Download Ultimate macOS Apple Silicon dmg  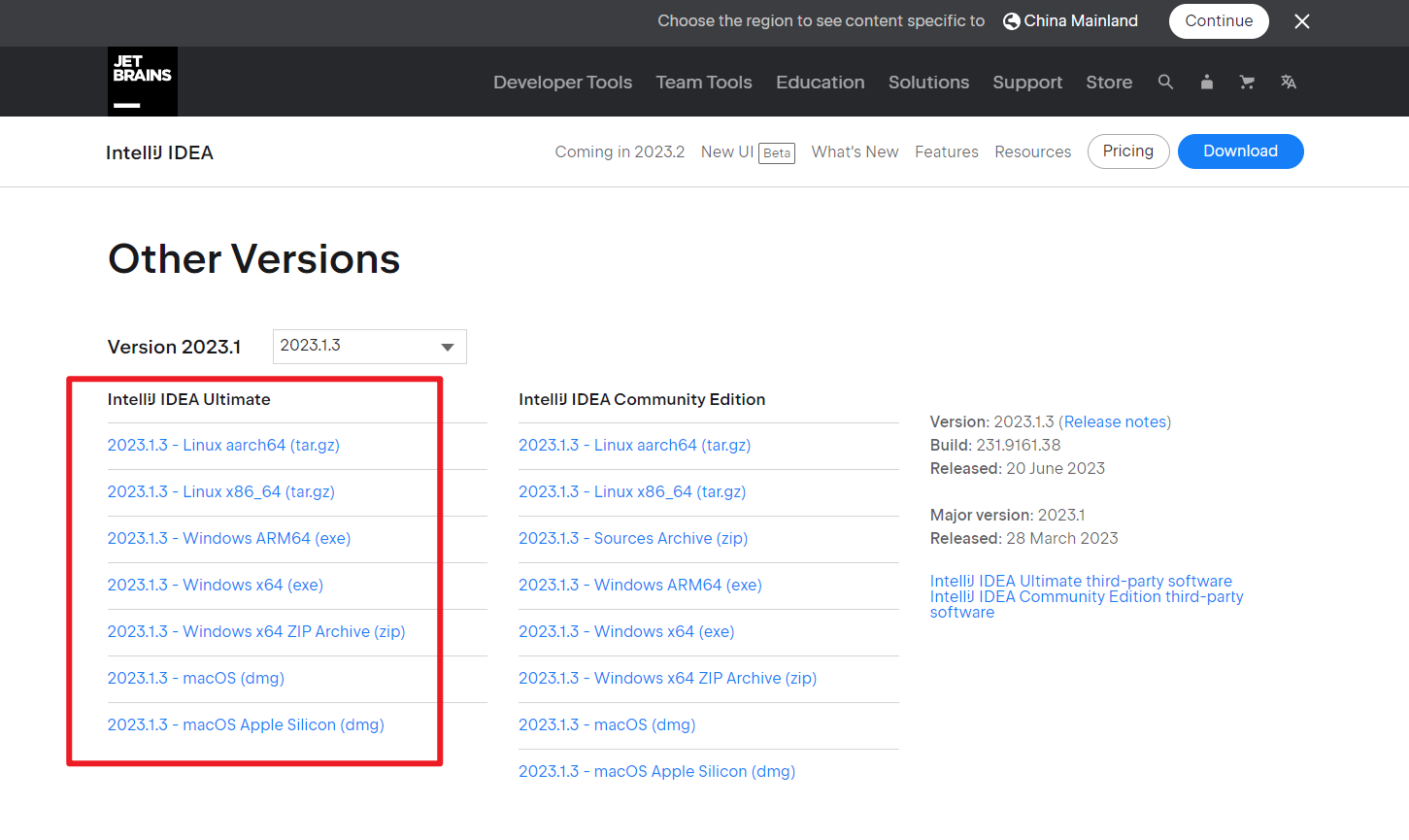pyautogui.click(x=246, y=725)
